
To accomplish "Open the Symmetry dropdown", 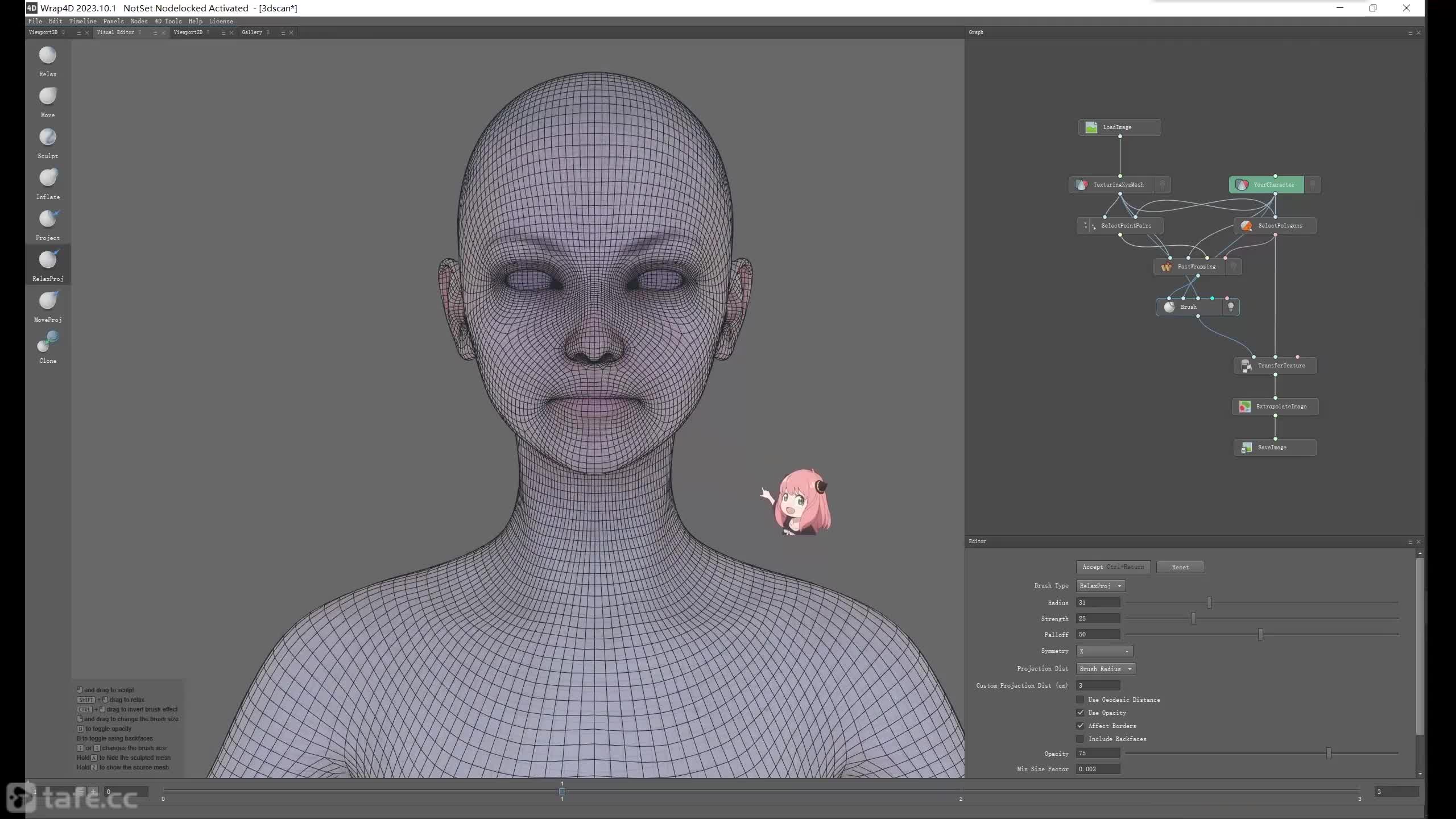I will coord(1104,651).
